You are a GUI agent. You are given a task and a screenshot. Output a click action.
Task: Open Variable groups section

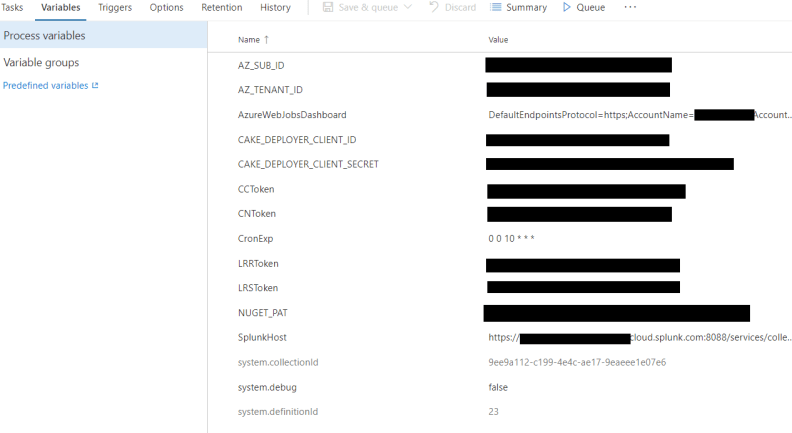tap(41, 63)
